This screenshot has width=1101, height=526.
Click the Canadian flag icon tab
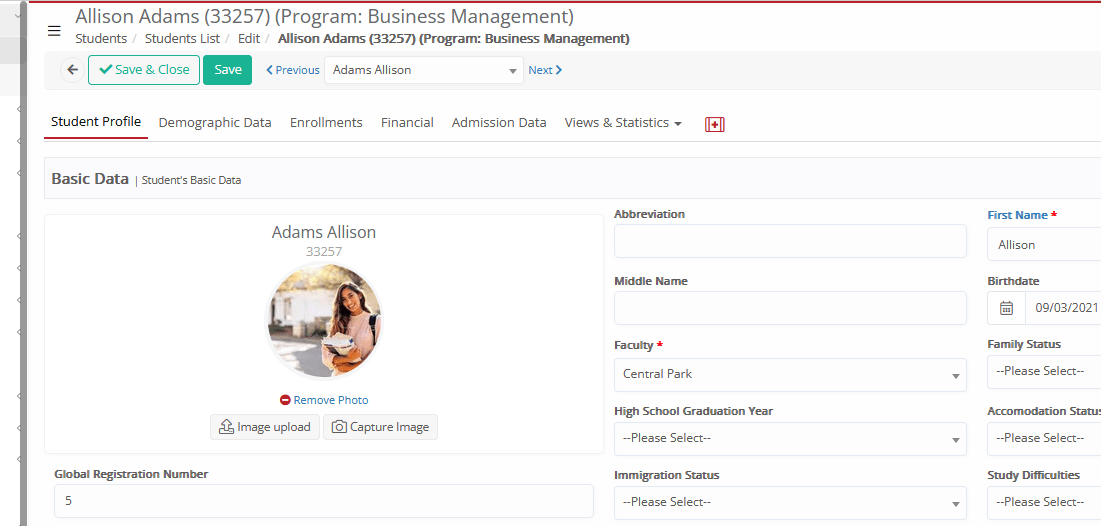[x=714, y=124]
